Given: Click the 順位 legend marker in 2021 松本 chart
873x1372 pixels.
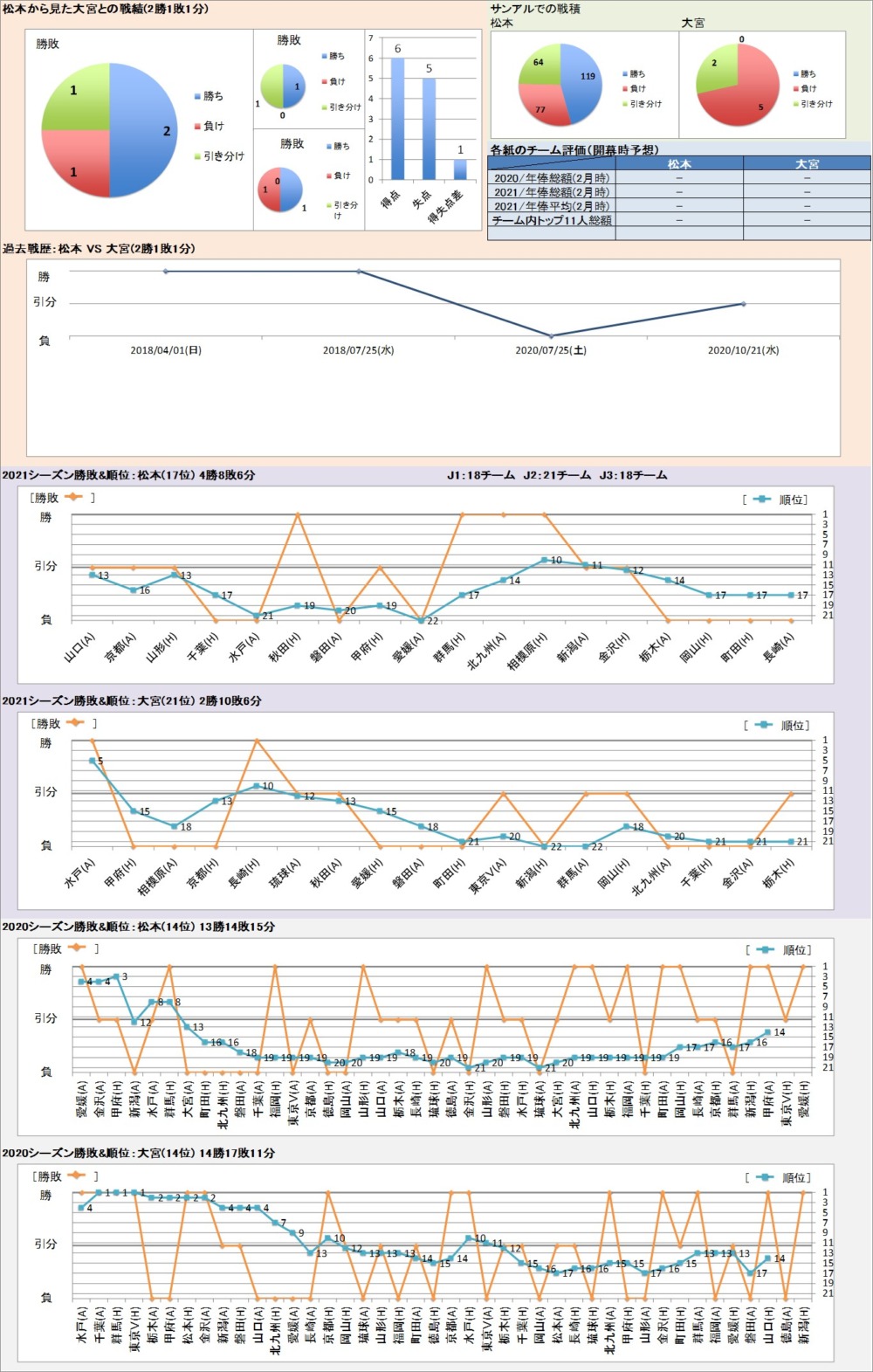Looking at the screenshot, I should pyautogui.click(x=761, y=500).
